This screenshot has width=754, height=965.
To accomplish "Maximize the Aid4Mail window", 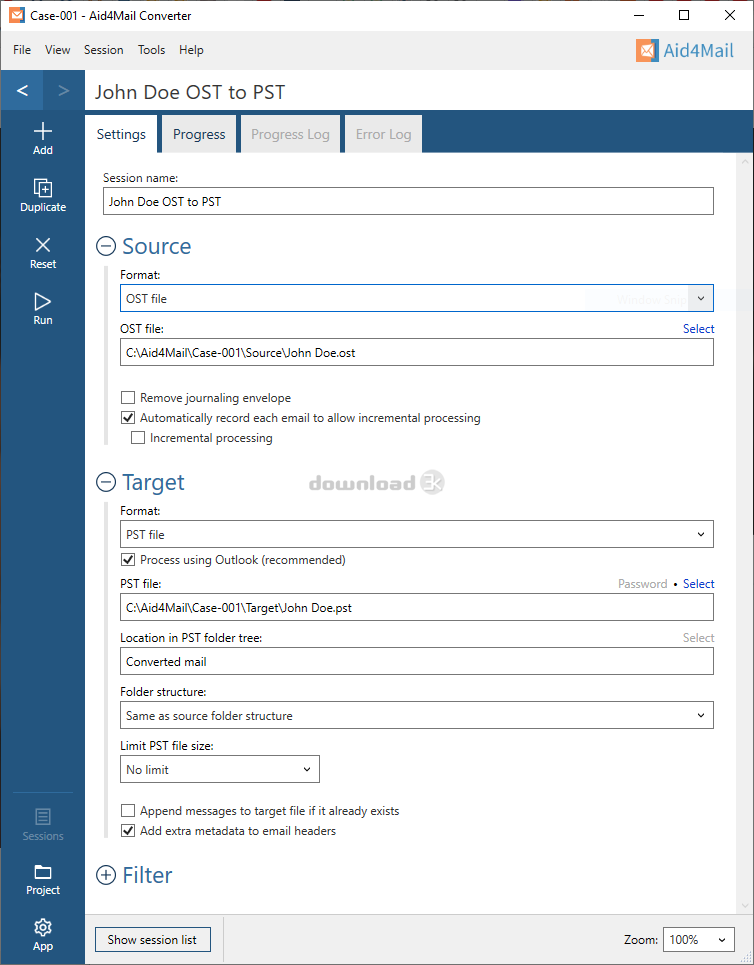I will point(684,15).
